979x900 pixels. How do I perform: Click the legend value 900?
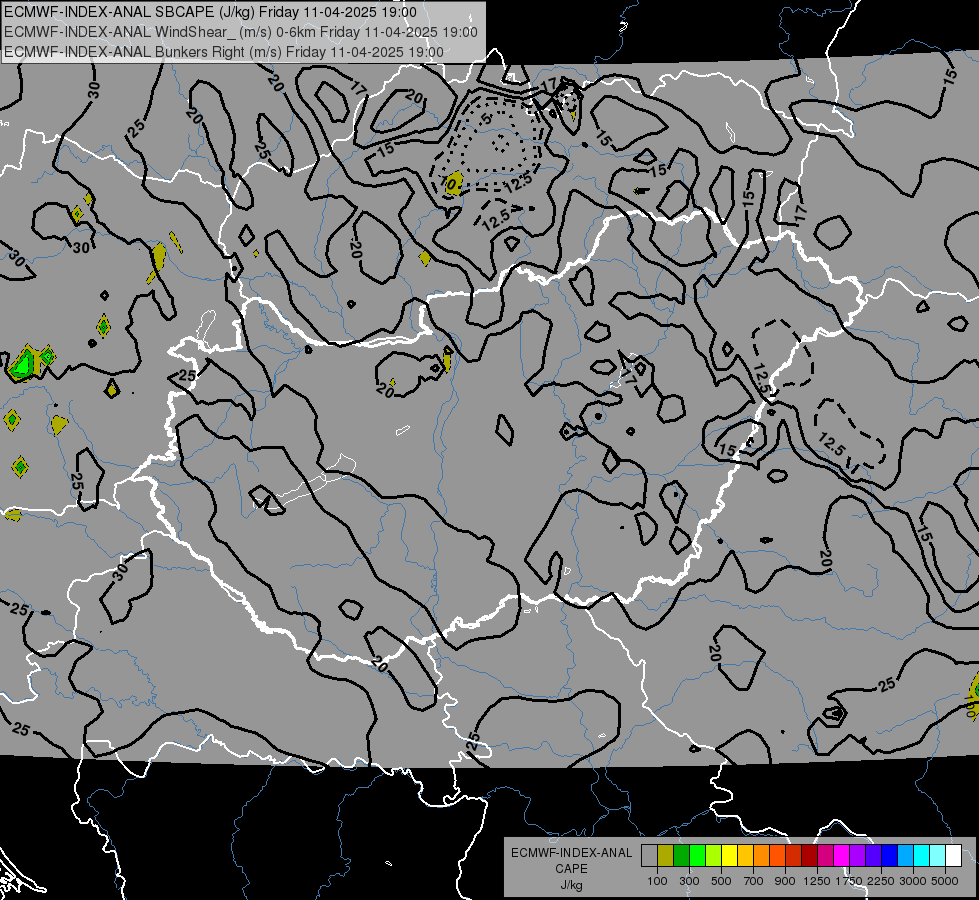[785, 881]
